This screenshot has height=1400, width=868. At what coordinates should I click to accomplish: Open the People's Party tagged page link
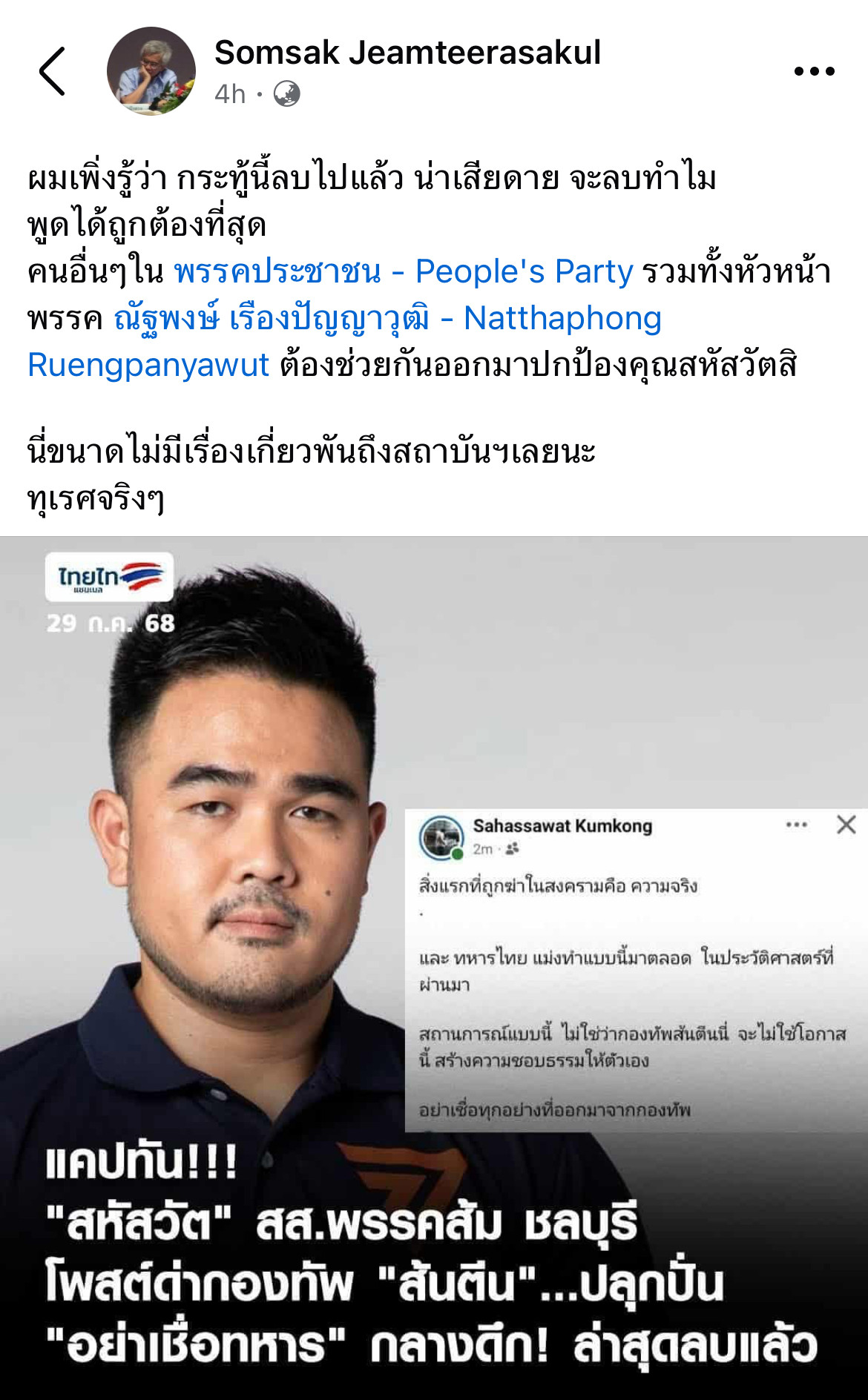coord(404,271)
